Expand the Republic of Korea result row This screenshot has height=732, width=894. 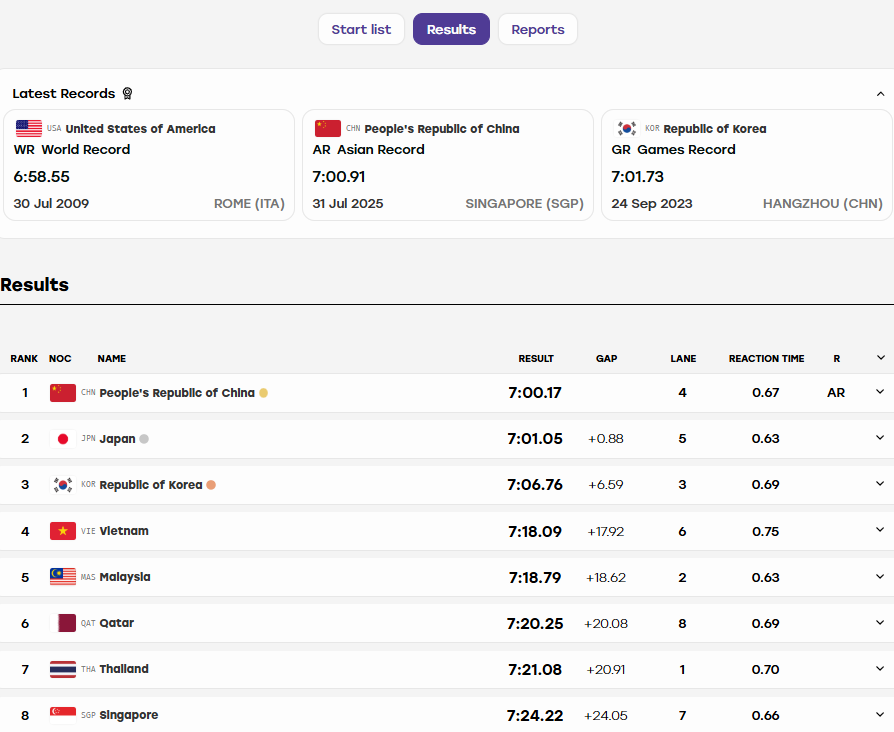pos(880,484)
